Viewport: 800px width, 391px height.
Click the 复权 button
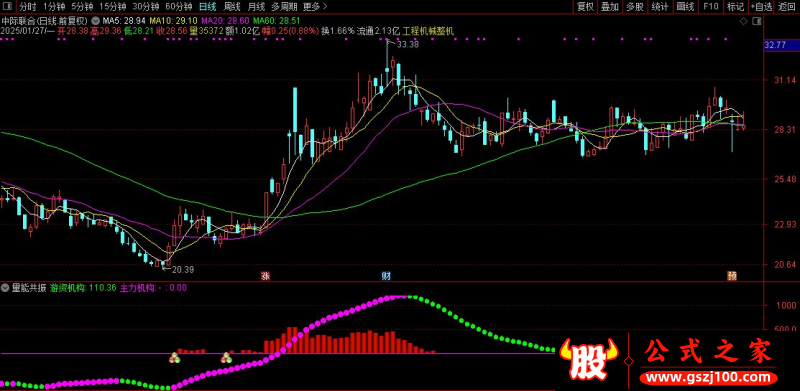tap(585, 7)
